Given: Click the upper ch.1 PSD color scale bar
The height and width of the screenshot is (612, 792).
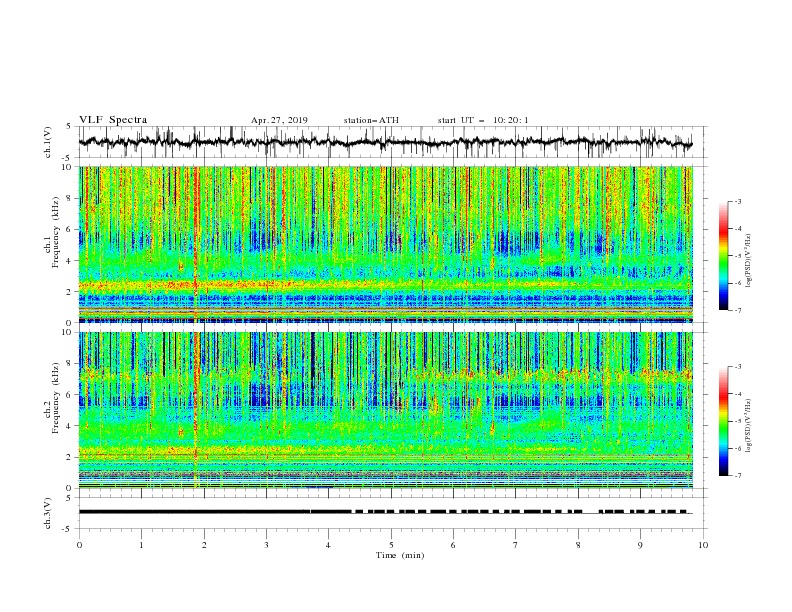Looking at the screenshot, I should click(724, 256).
